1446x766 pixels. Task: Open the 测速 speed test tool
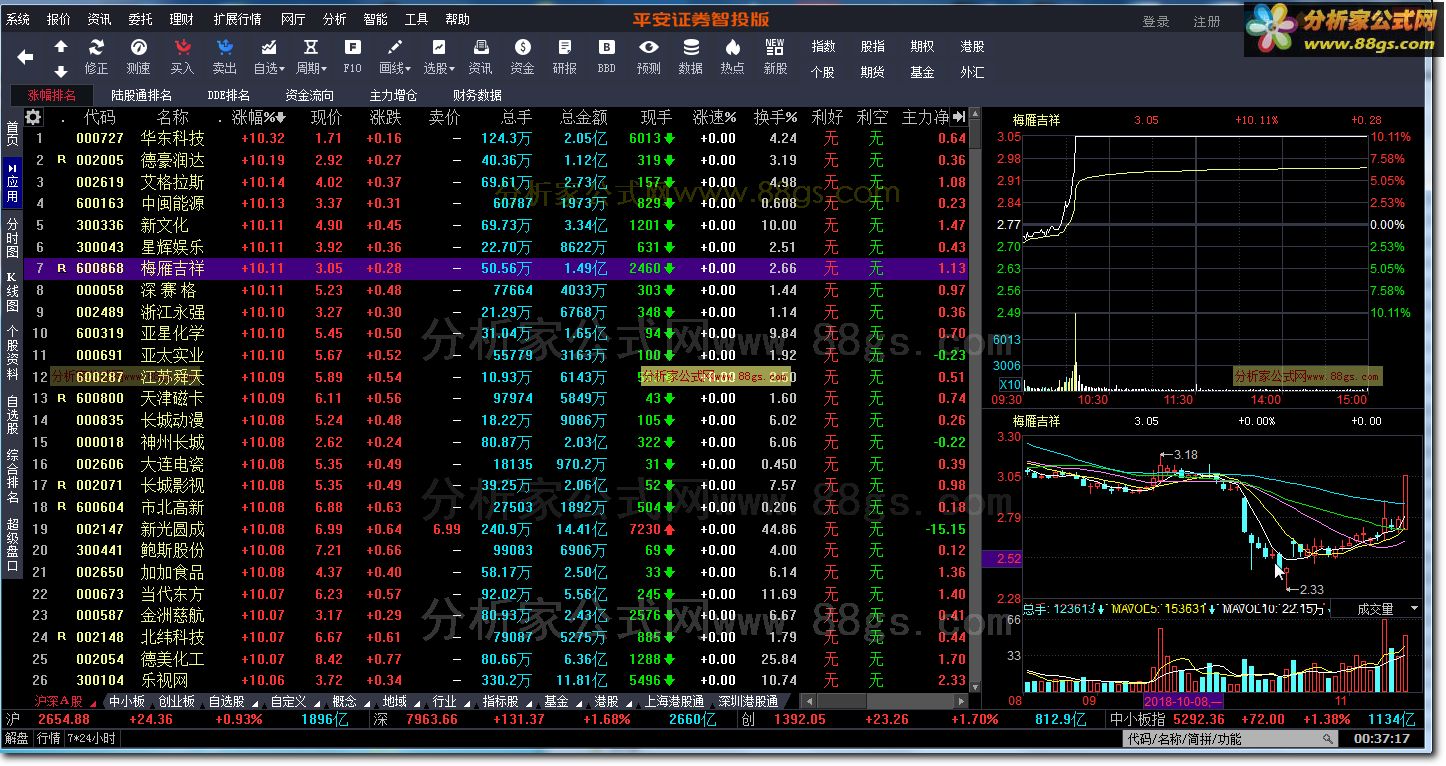click(139, 56)
